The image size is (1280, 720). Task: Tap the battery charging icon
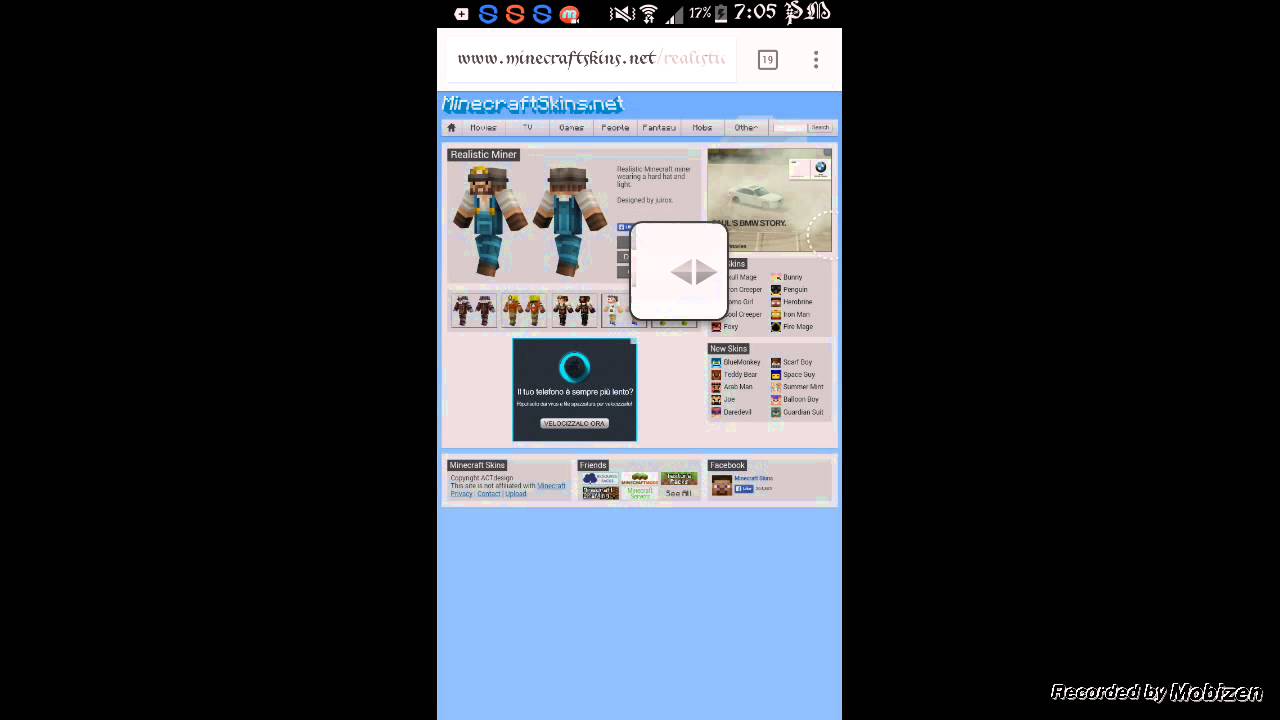(721, 13)
